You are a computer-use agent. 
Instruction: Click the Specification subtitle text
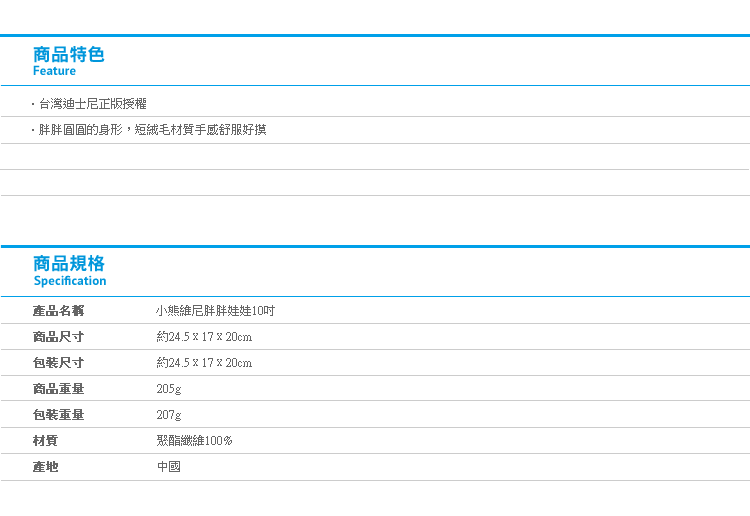point(70,281)
